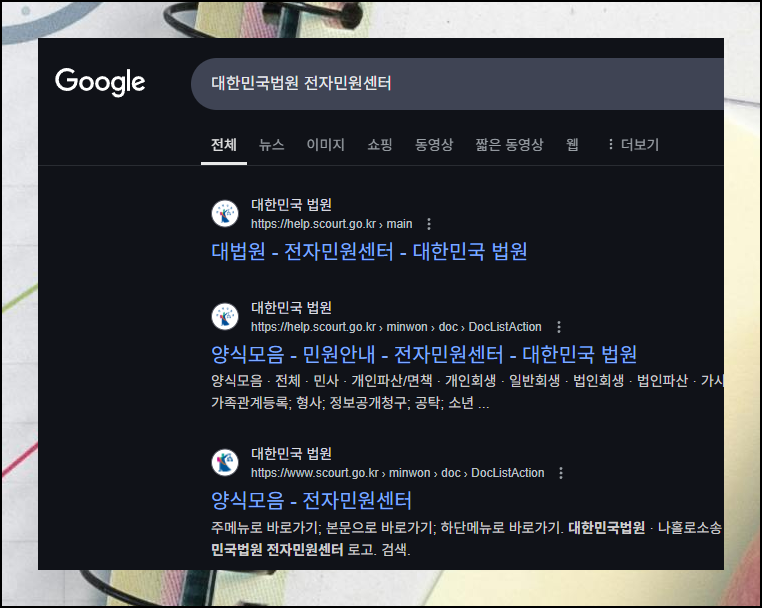Open the 동영상 tab

(x=433, y=144)
